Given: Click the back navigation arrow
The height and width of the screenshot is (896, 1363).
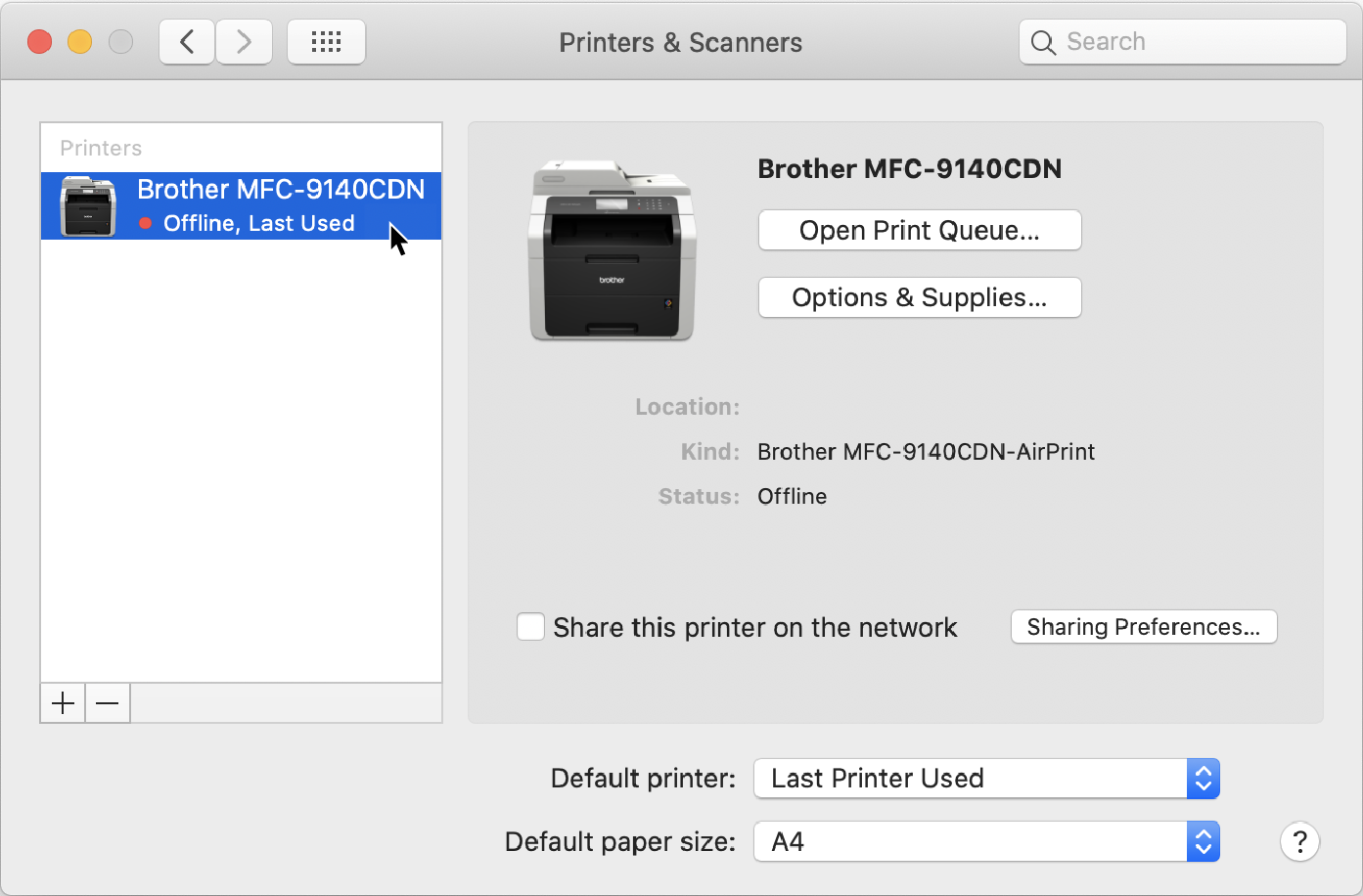Looking at the screenshot, I should pos(186,41).
